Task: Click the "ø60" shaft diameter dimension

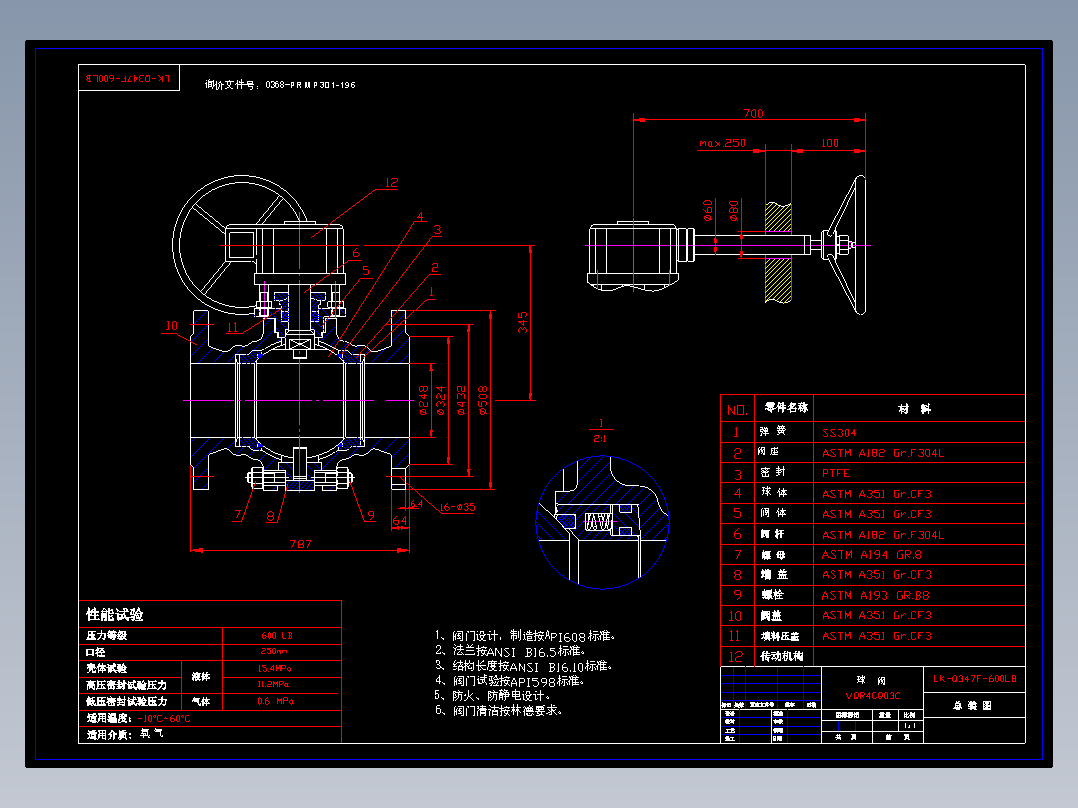Action: (707, 210)
